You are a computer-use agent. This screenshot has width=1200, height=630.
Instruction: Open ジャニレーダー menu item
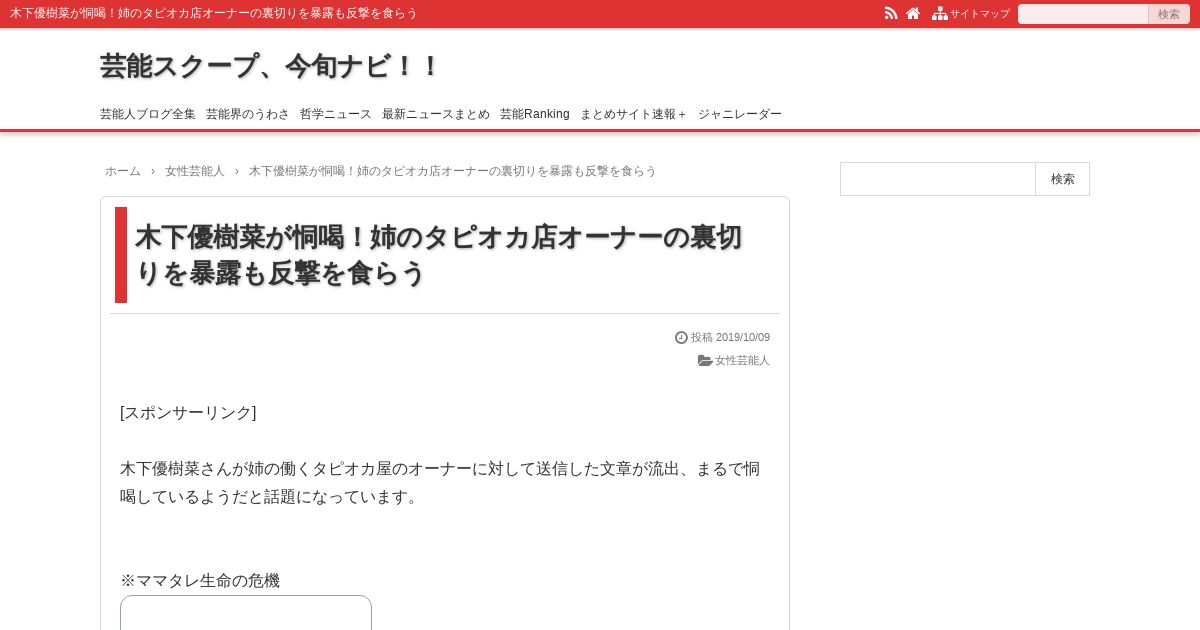(x=740, y=114)
